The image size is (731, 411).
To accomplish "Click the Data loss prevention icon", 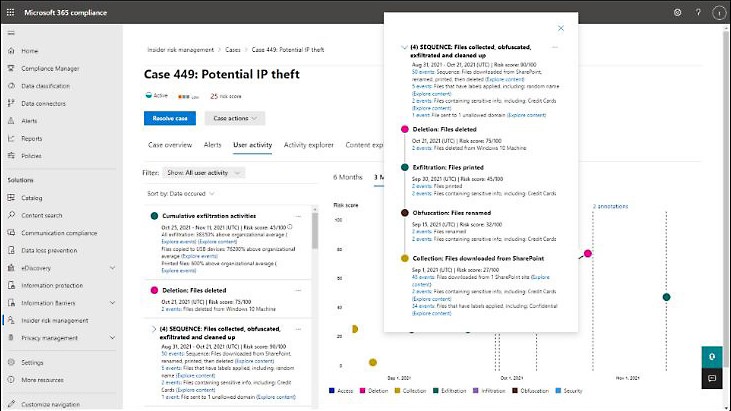I will tap(11, 250).
